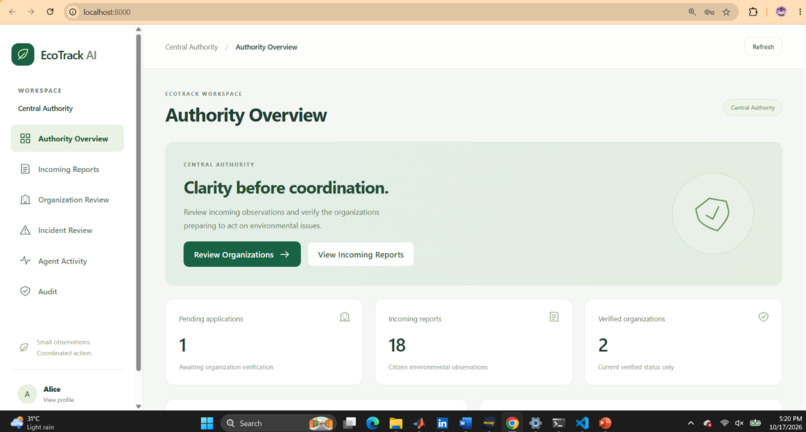
Task: Click the document icon on Incoming reports card
Action: (554, 317)
